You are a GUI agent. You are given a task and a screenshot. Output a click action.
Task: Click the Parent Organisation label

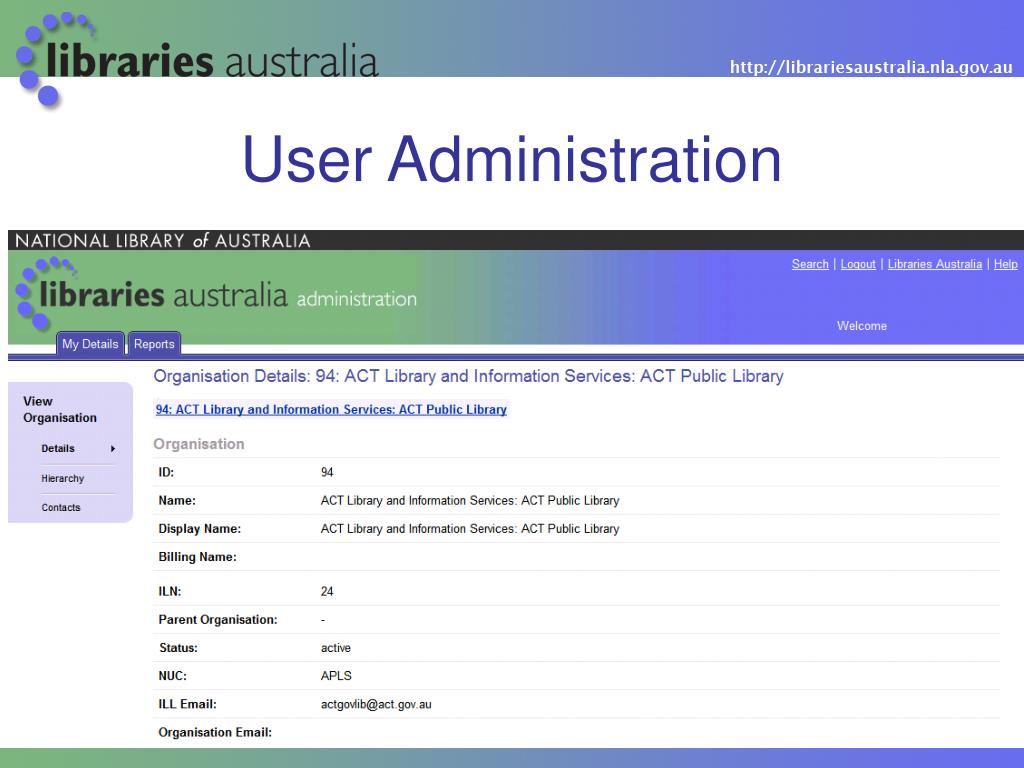tap(218, 620)
